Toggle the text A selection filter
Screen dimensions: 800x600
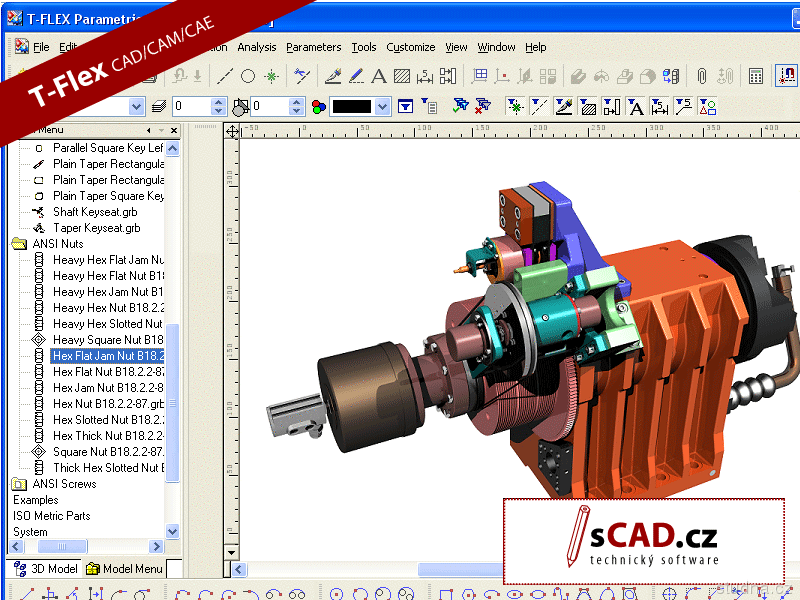[635, 106]
